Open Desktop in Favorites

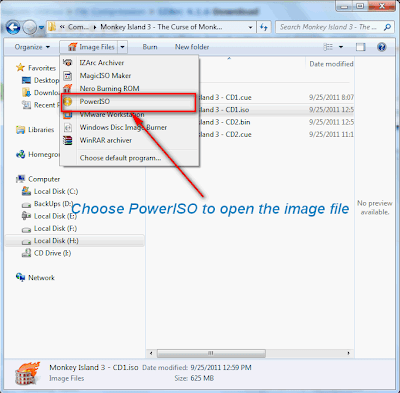[x=40, y=80]
